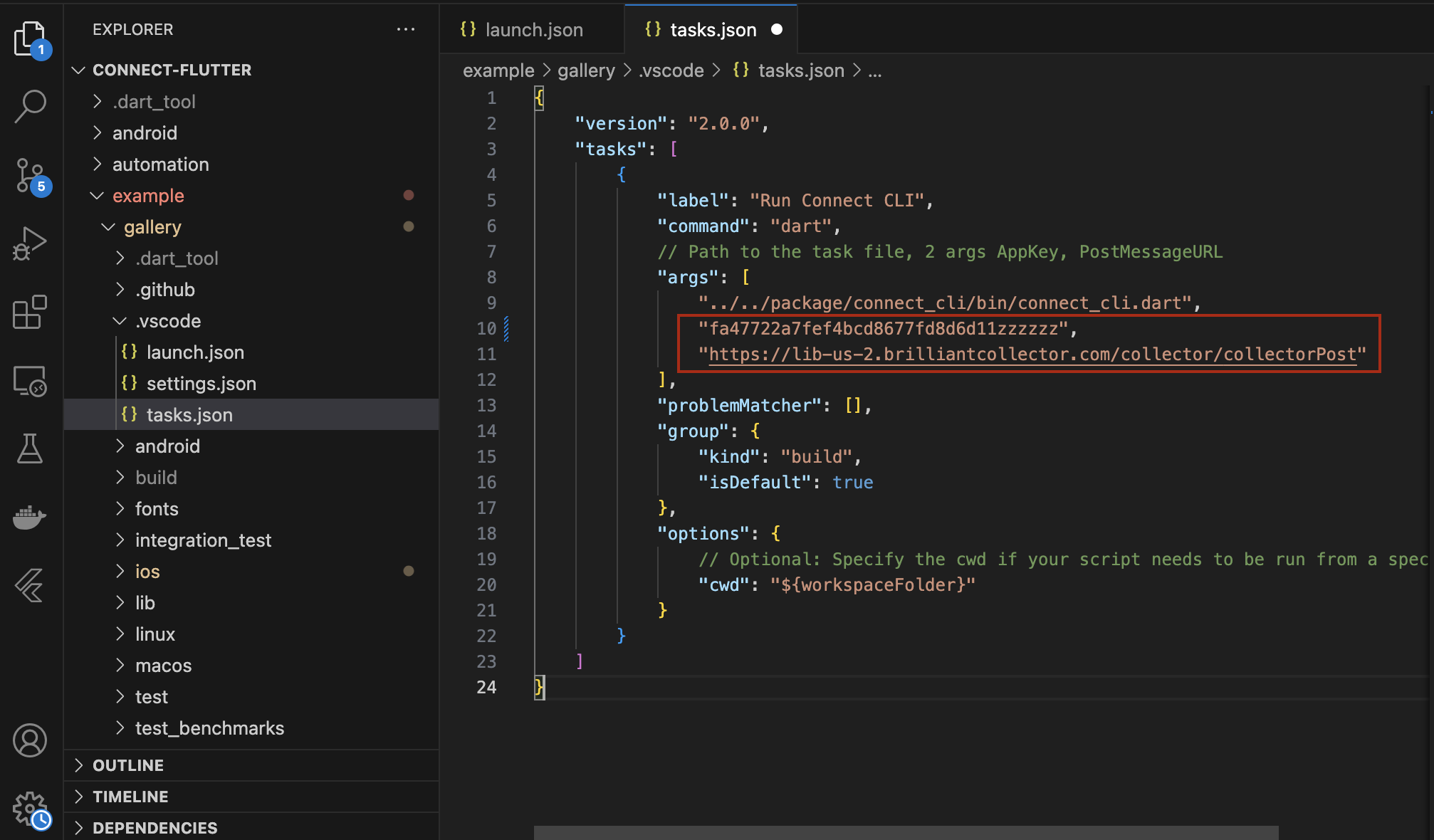Expand the fonts folder
Viewport: 1434px width, 840px height.
[251, 508]
